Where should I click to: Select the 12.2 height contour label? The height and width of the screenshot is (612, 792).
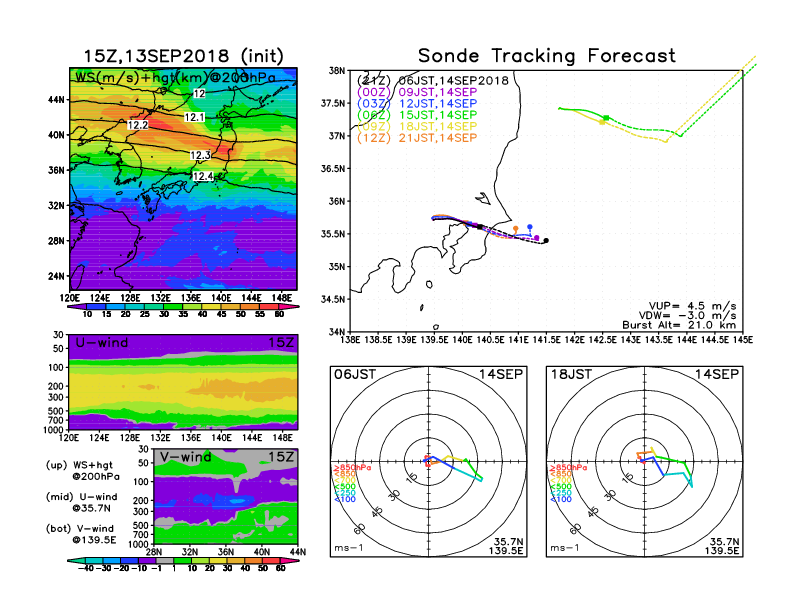coord(138,125)
